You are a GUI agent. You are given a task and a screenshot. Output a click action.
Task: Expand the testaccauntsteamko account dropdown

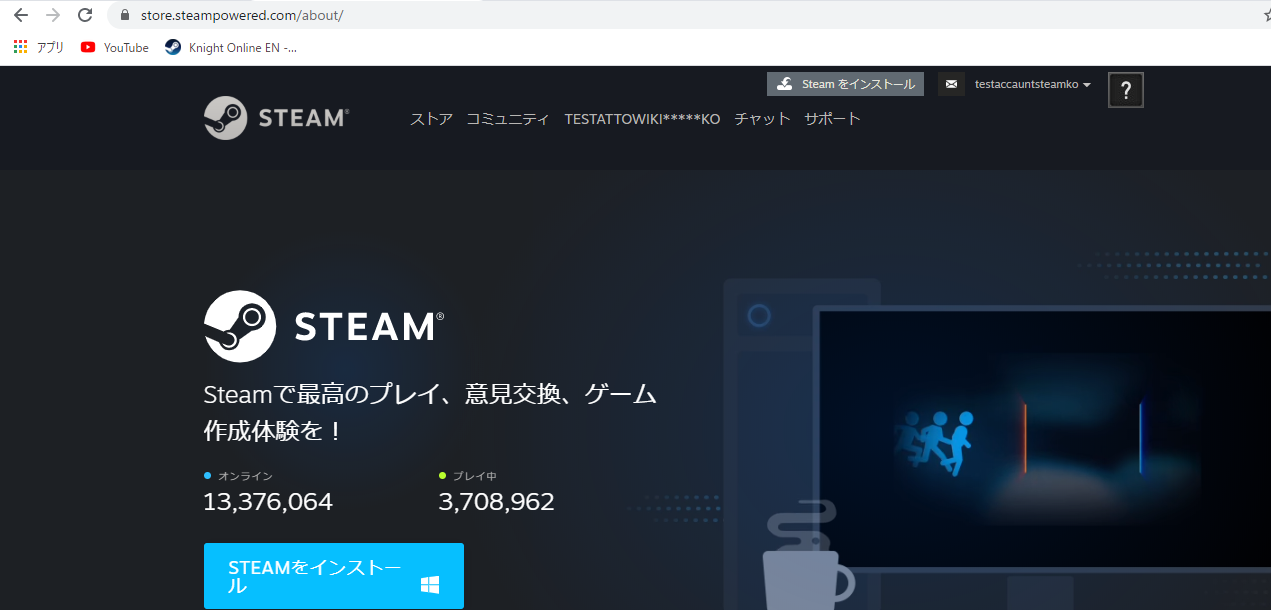click(1032, 84)
